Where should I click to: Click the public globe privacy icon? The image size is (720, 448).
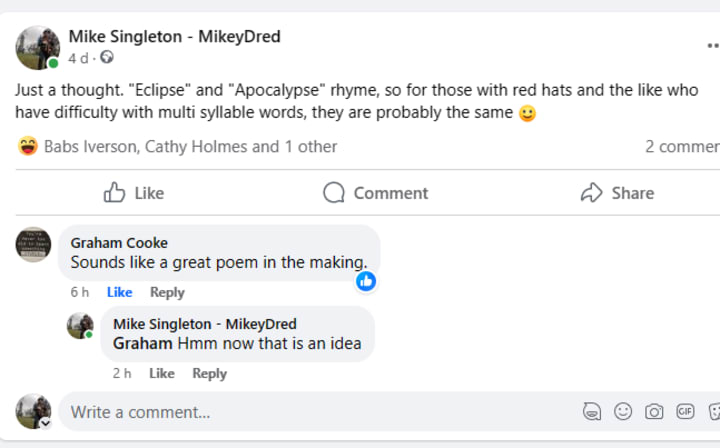coord(107,58)
